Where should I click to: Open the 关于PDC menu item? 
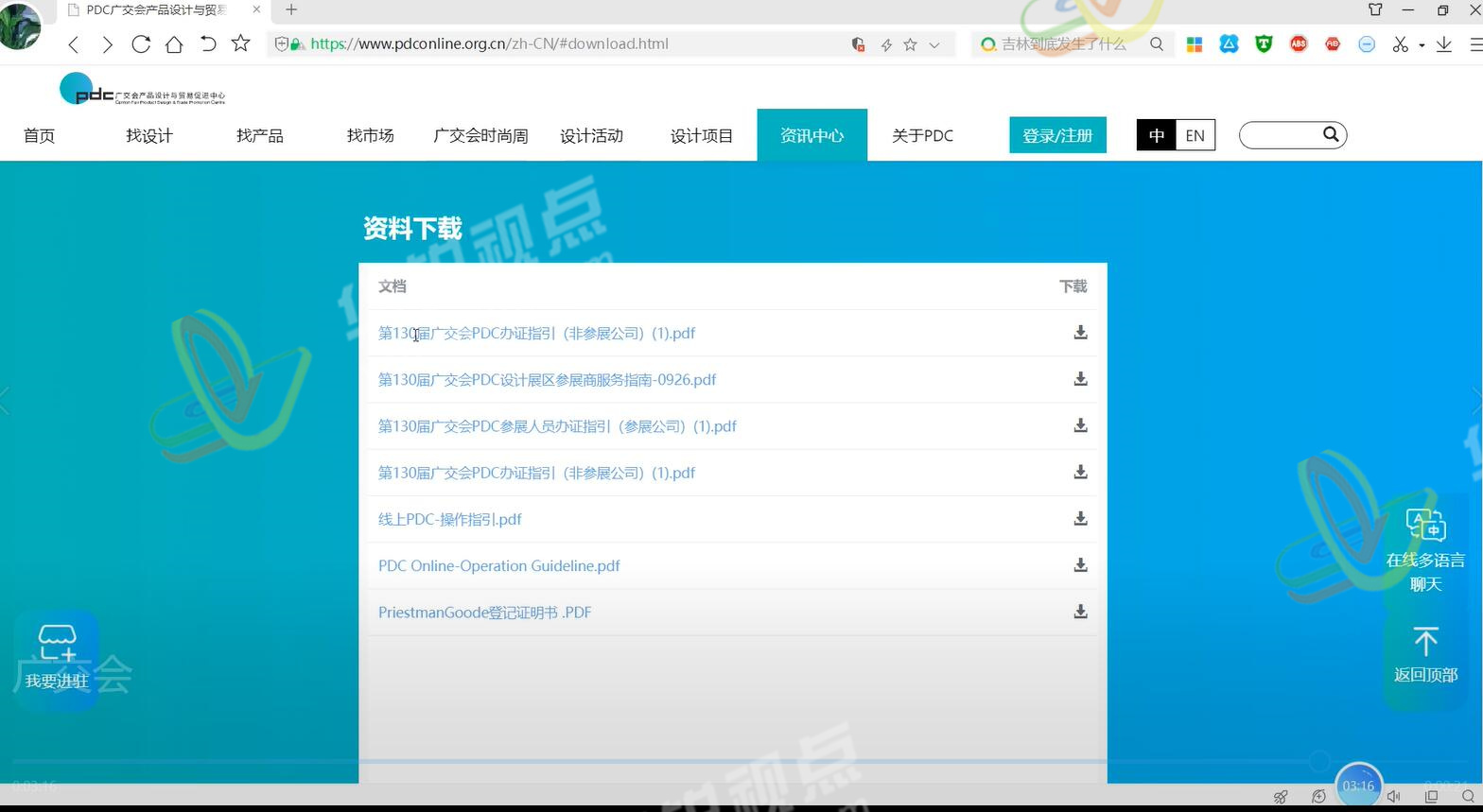(922, 136)
